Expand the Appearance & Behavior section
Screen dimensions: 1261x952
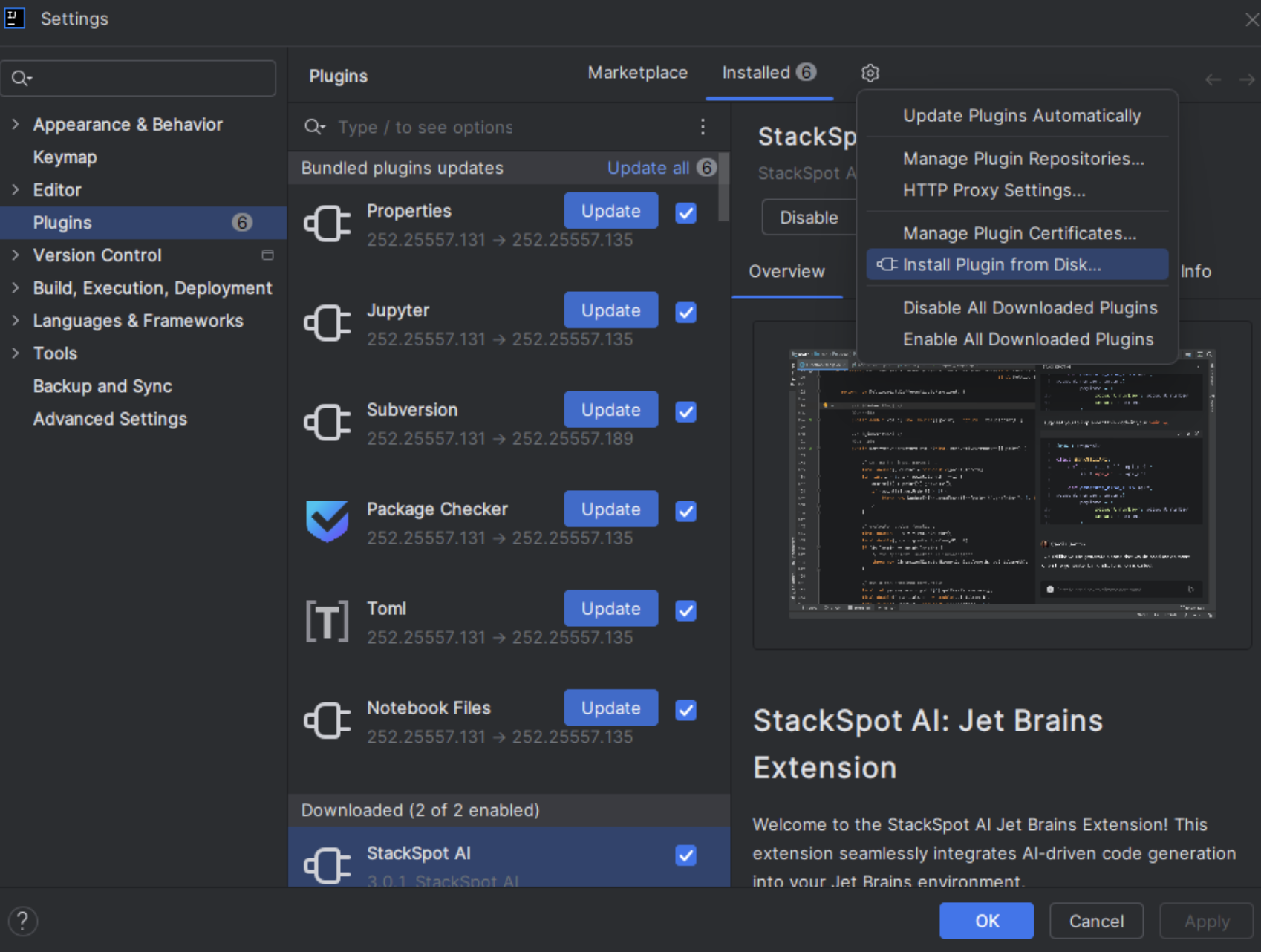[16, 125]
